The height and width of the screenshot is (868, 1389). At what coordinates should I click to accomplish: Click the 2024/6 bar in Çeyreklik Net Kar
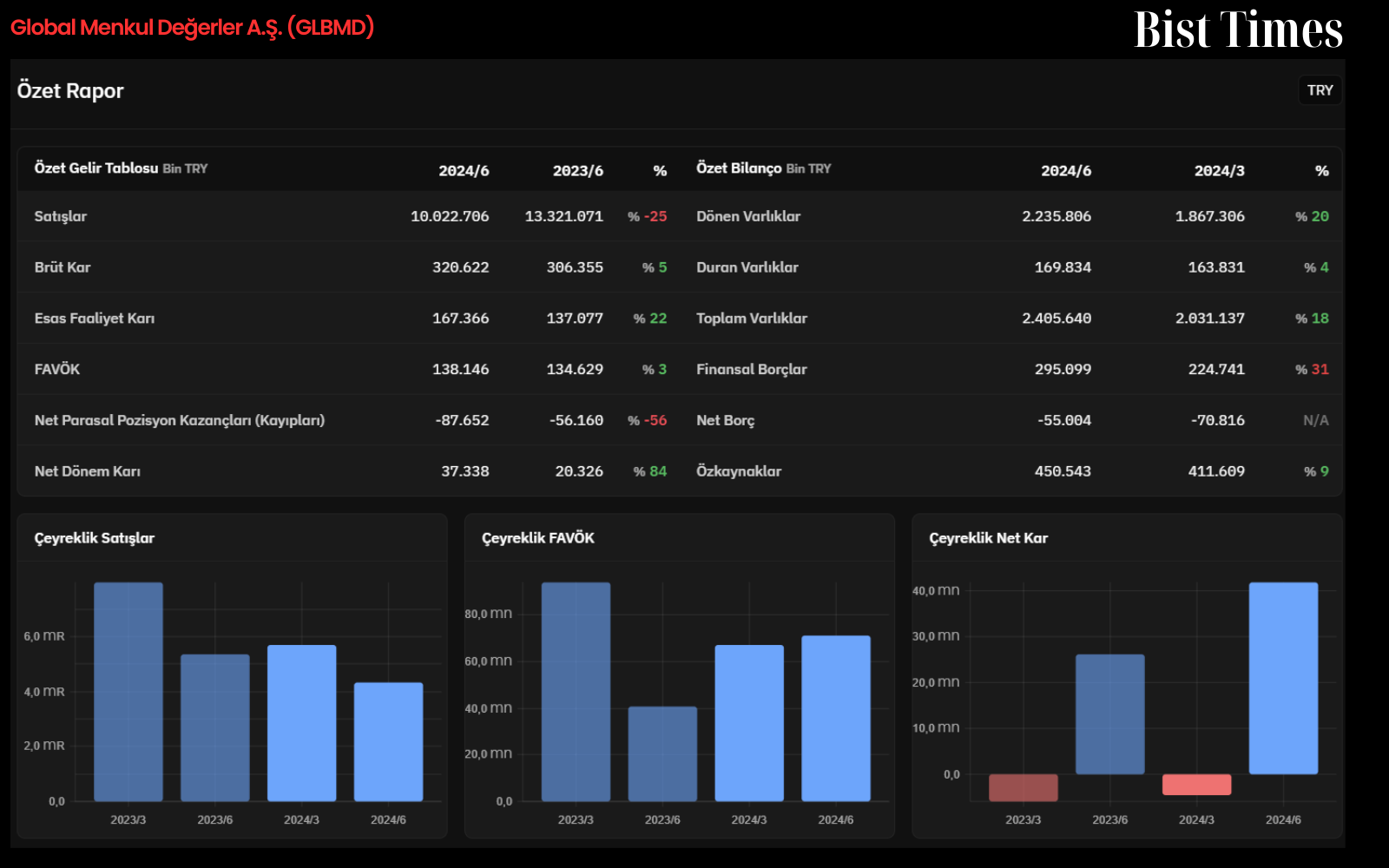coord(1283,678)
